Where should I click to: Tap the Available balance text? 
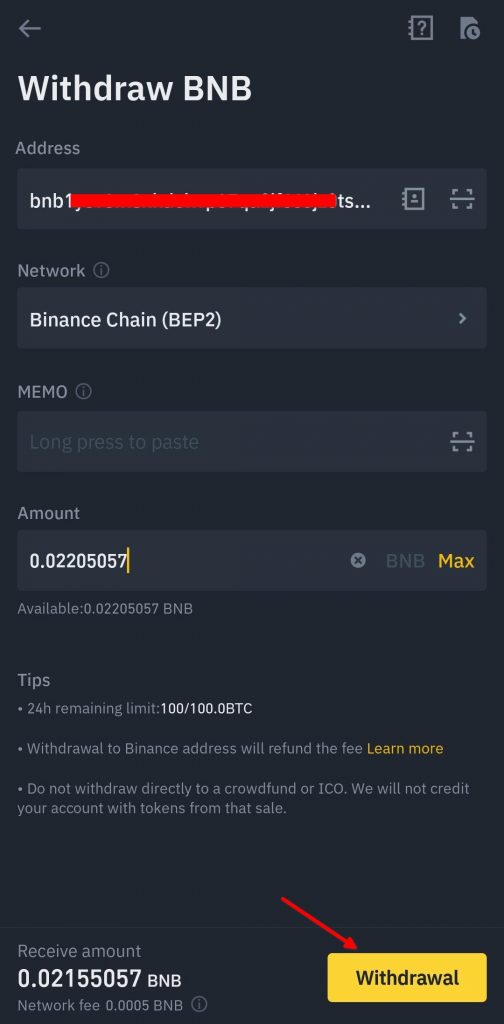[x=105, y=609]
